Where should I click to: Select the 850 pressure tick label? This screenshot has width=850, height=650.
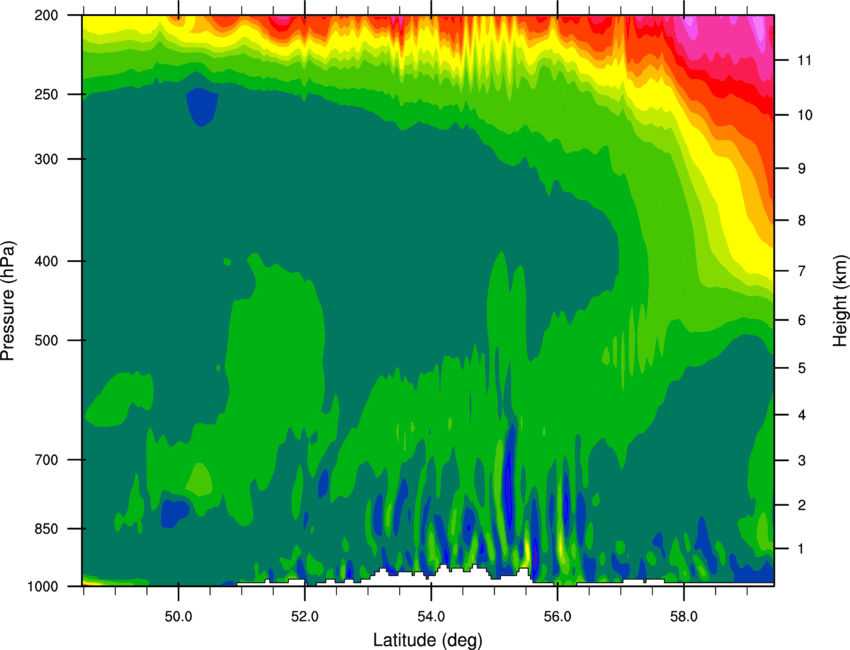pyautogui.click(x=47, y=529)
